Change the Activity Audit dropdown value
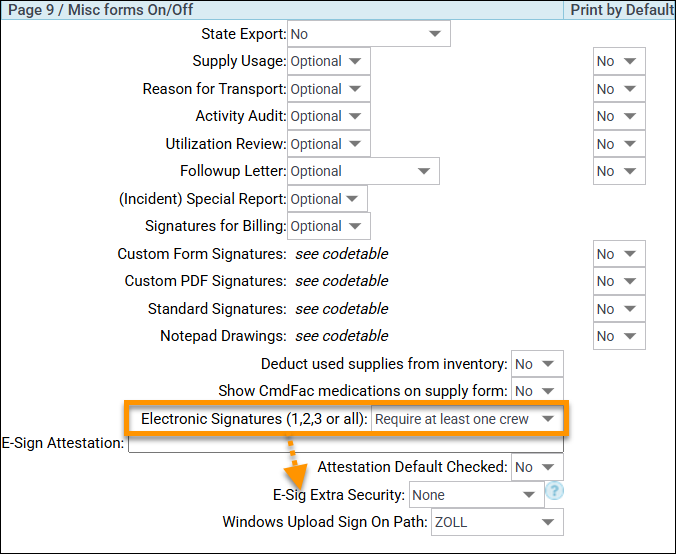Viewport: 676px width, 554px height. [329, 116]
